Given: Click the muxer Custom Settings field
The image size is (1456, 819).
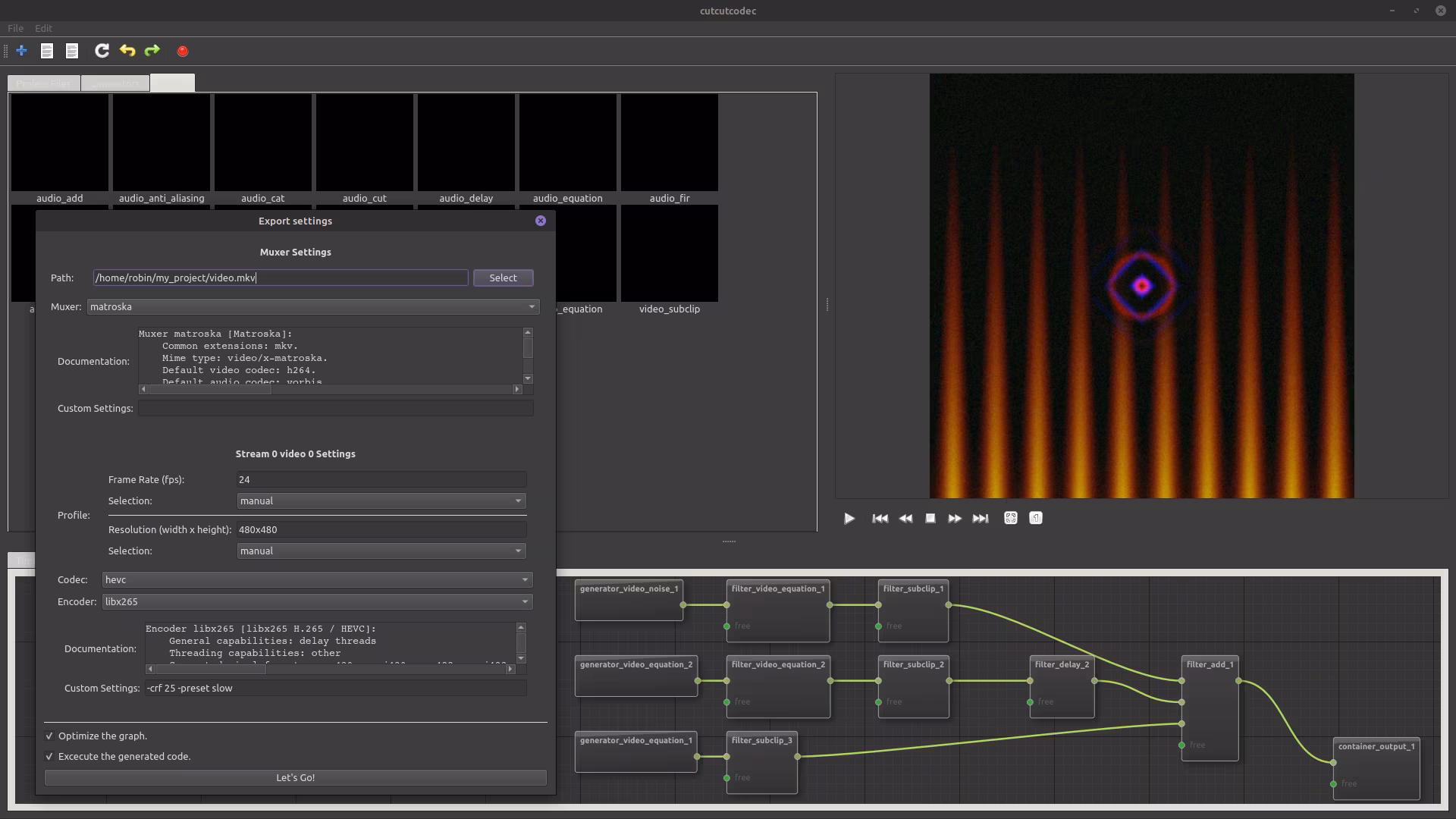Looking at the screenshot, I should [x=335, y=409].
